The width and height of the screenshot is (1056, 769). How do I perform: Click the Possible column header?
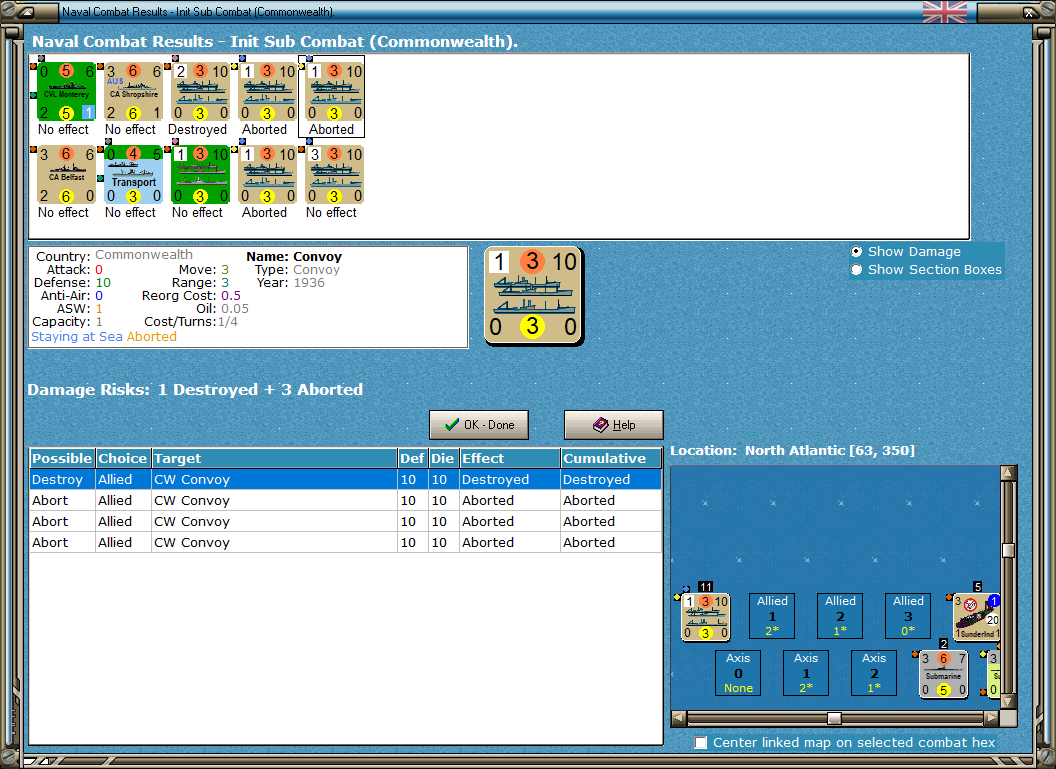click(x=62, y=459)
